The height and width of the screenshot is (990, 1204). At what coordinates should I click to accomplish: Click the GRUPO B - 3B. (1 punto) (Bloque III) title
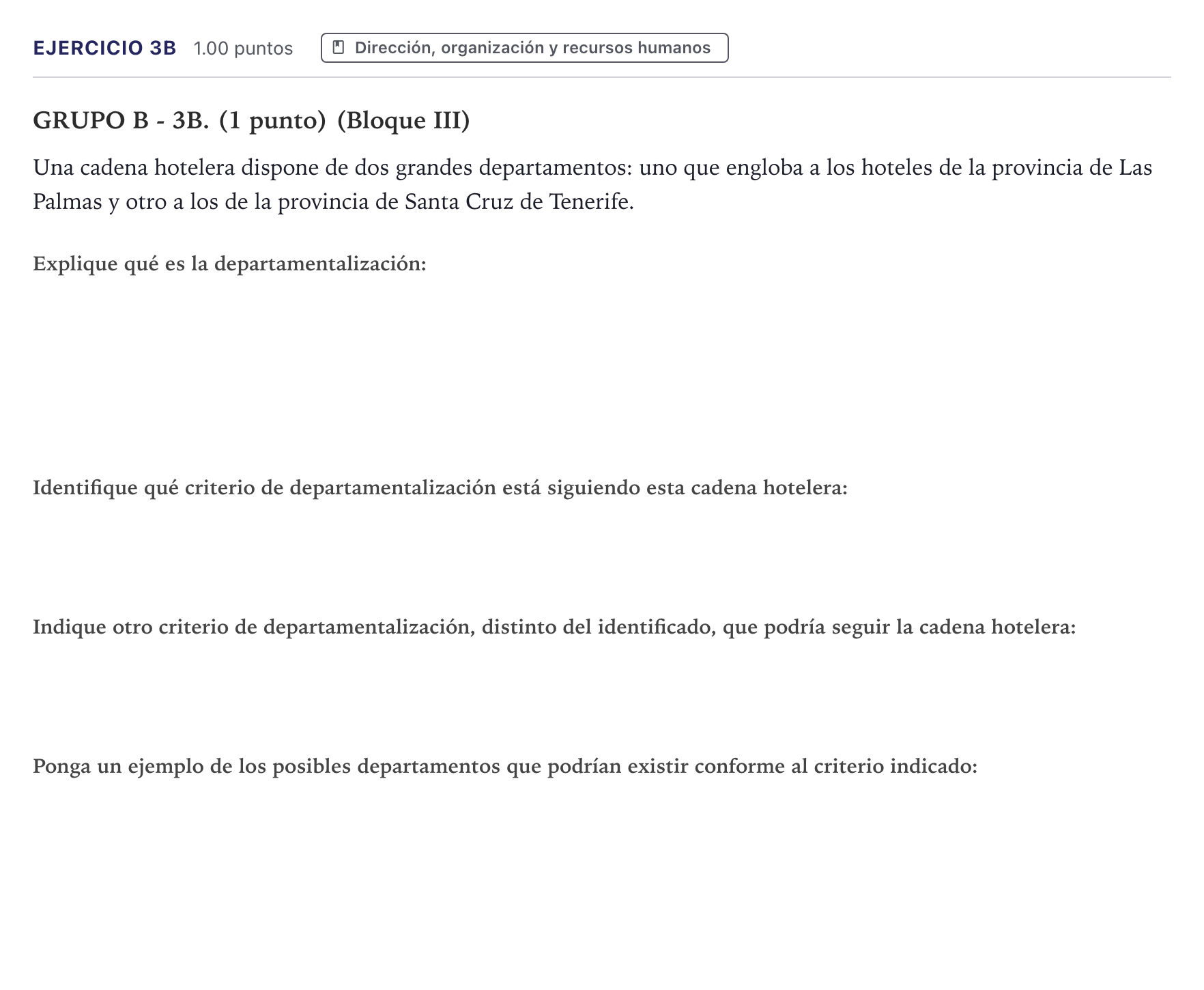coord(251,121)
